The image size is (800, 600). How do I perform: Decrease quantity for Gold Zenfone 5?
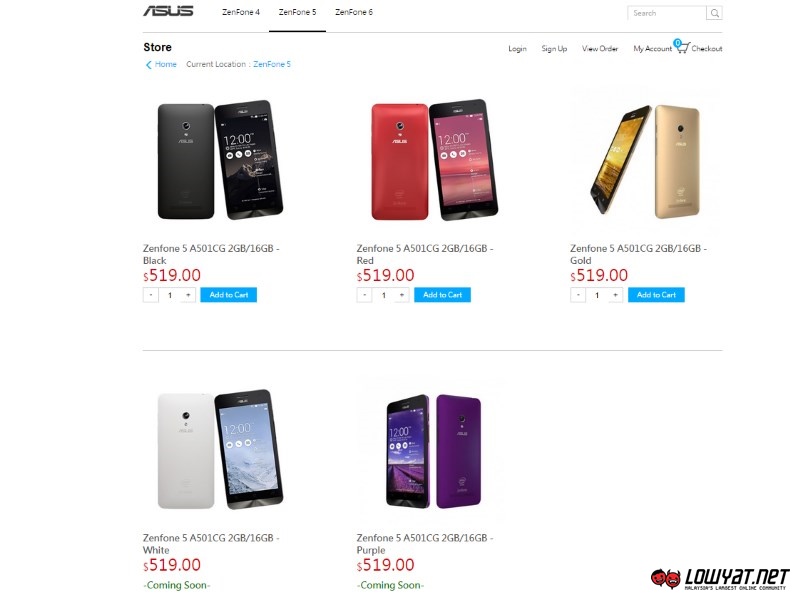point(578,295)
